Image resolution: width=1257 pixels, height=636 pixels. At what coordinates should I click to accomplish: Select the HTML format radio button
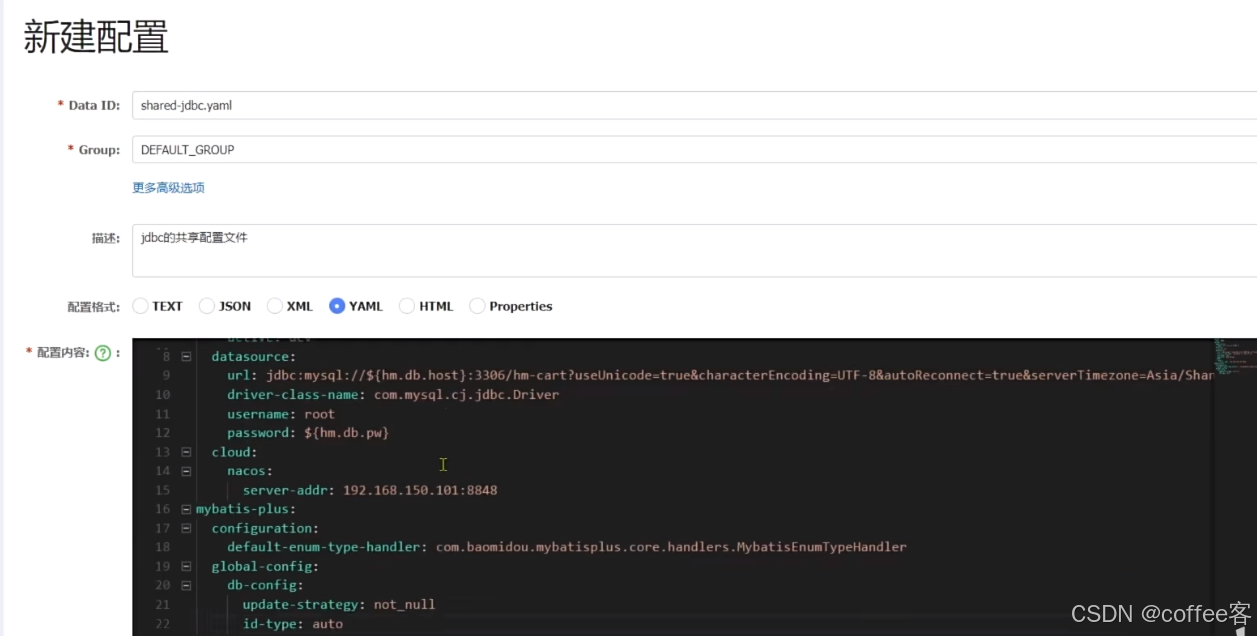407,306
